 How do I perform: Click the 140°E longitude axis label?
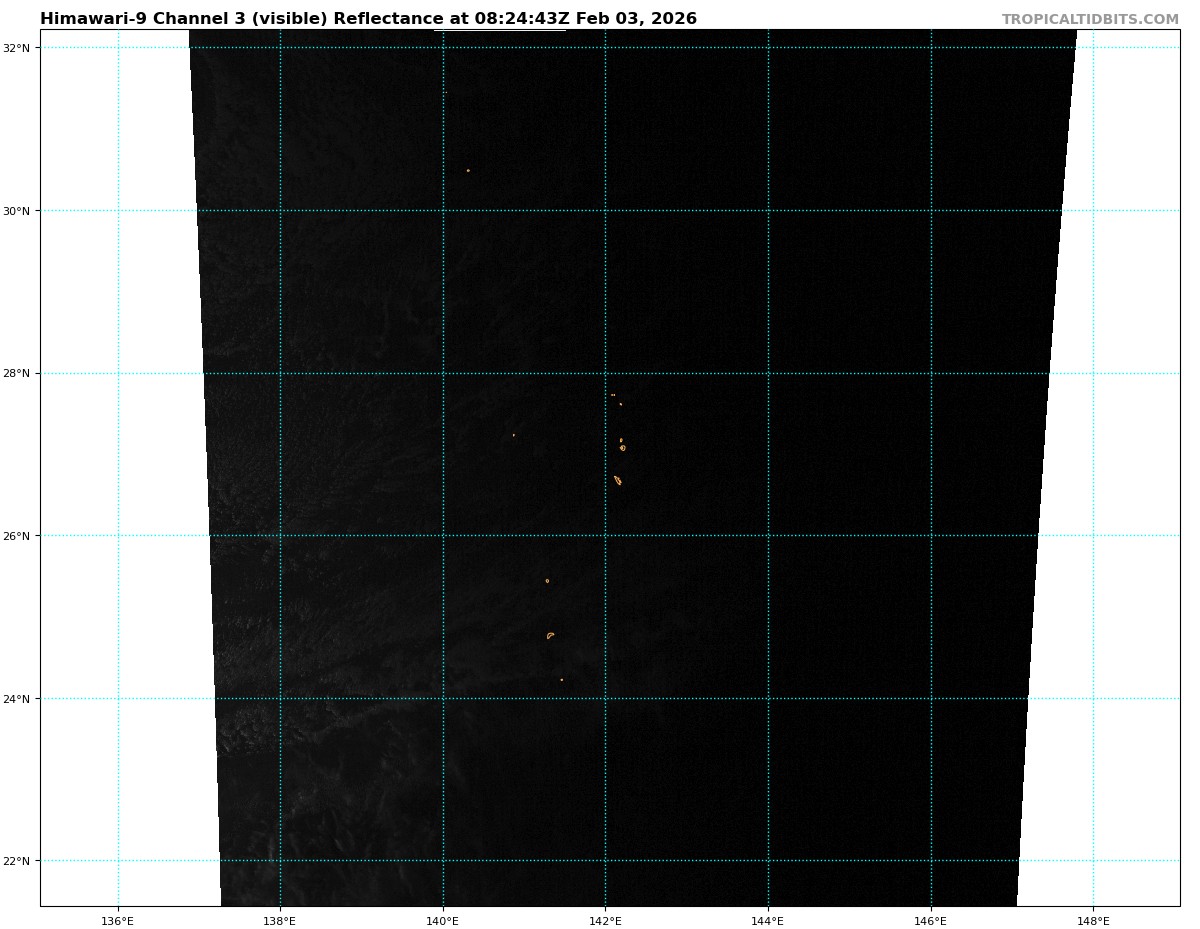[x=443, y=920]
